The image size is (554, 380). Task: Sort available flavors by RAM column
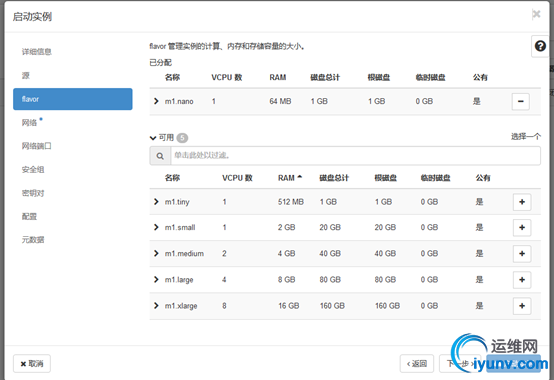click(x=290, y=178)
